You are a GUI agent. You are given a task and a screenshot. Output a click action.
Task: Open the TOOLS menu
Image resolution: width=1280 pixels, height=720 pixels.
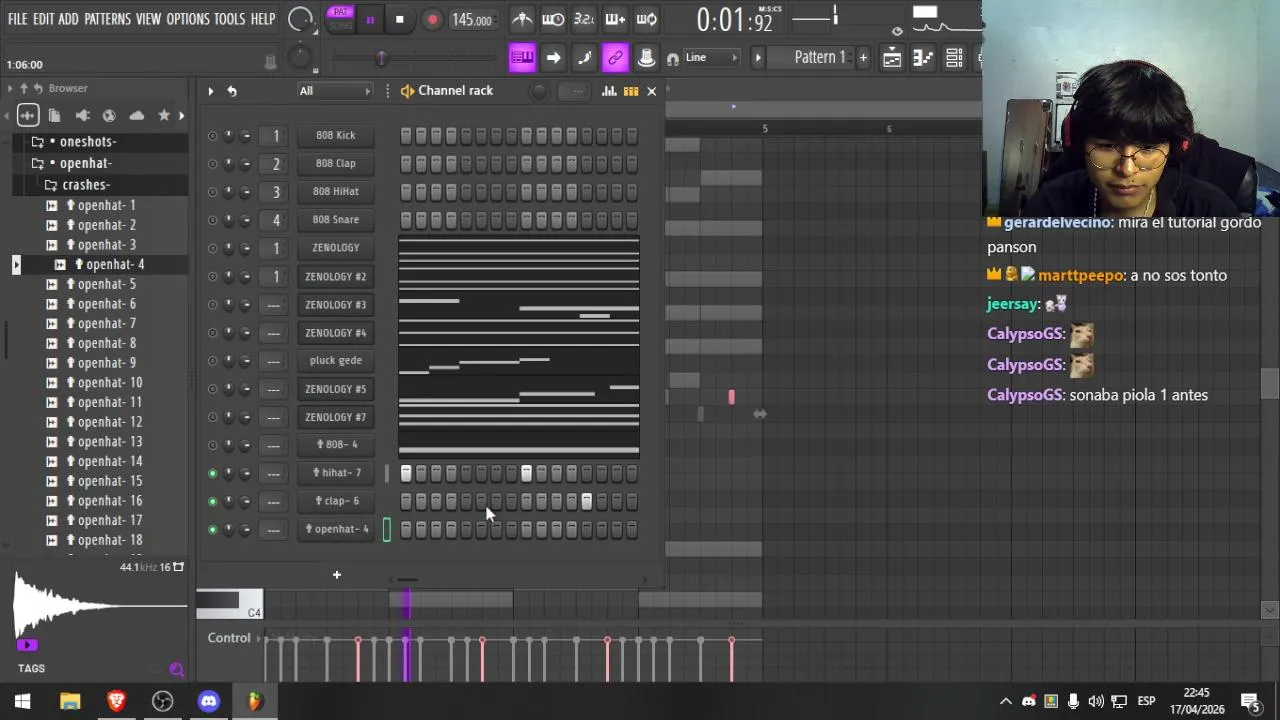coord(229,19)
